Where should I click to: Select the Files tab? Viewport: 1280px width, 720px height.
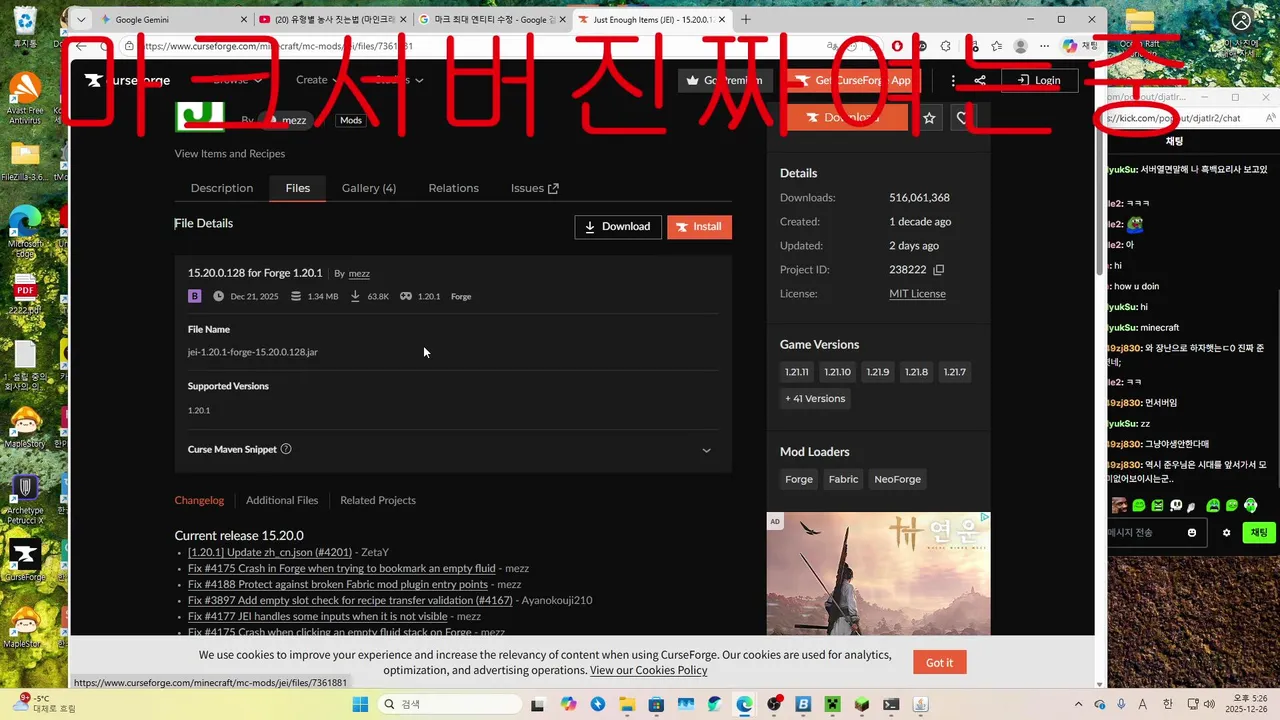tap(298, 188)
